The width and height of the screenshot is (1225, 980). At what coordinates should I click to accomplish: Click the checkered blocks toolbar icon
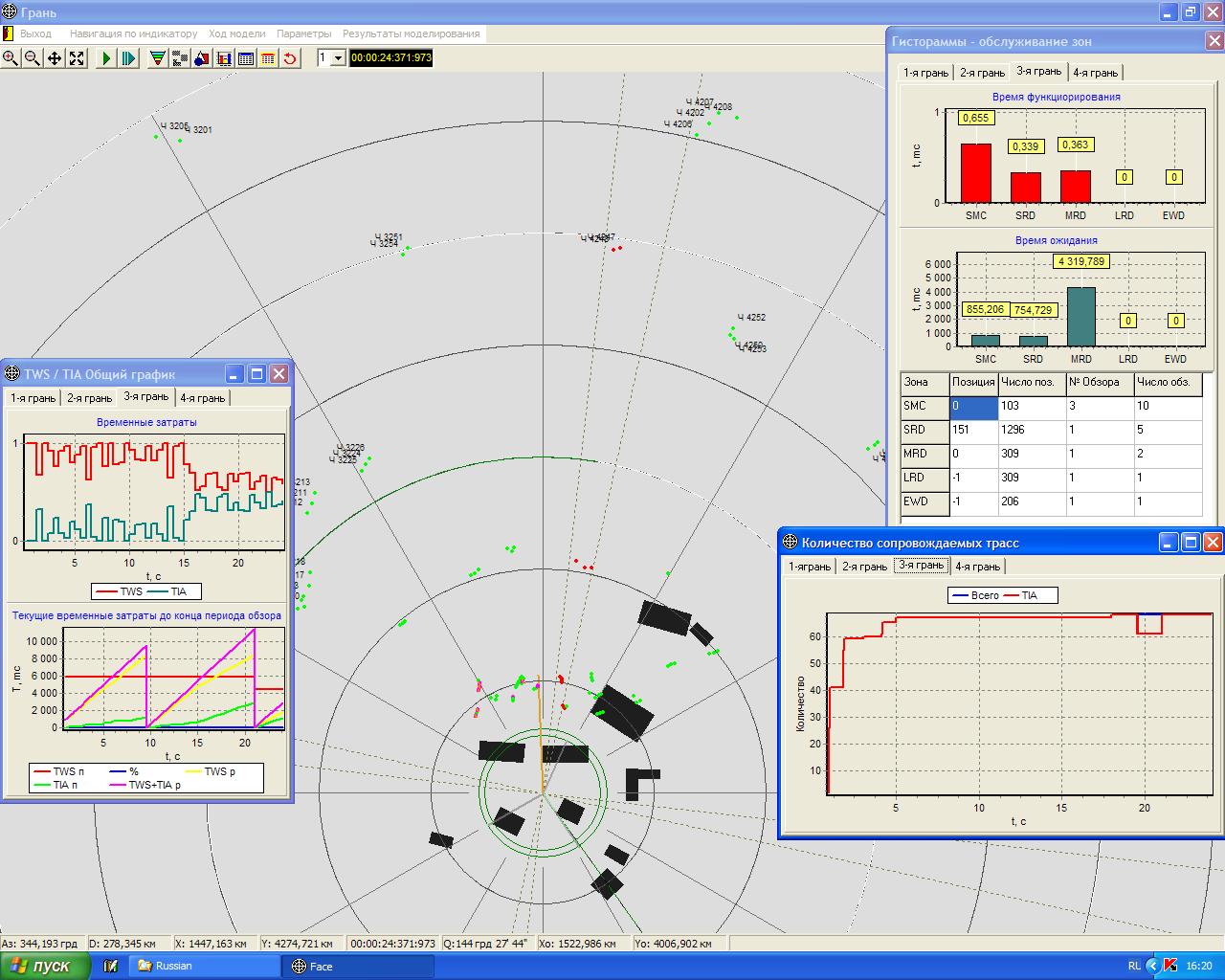pyautogui.click(x=180, y=58)
